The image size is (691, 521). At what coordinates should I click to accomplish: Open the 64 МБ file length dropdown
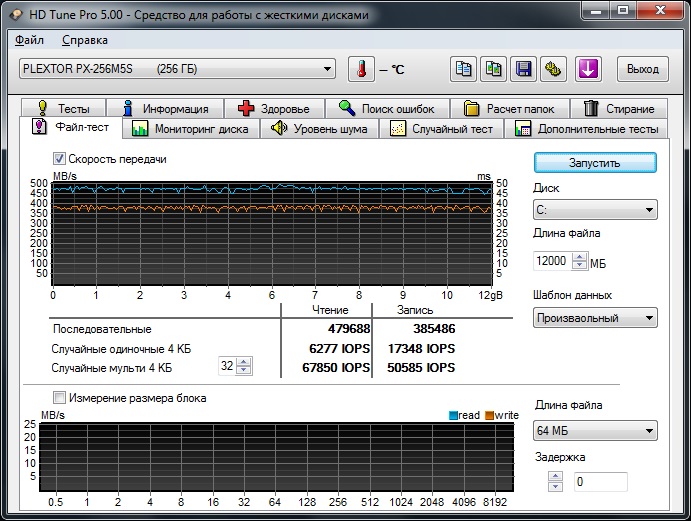[x=595, y=431]
